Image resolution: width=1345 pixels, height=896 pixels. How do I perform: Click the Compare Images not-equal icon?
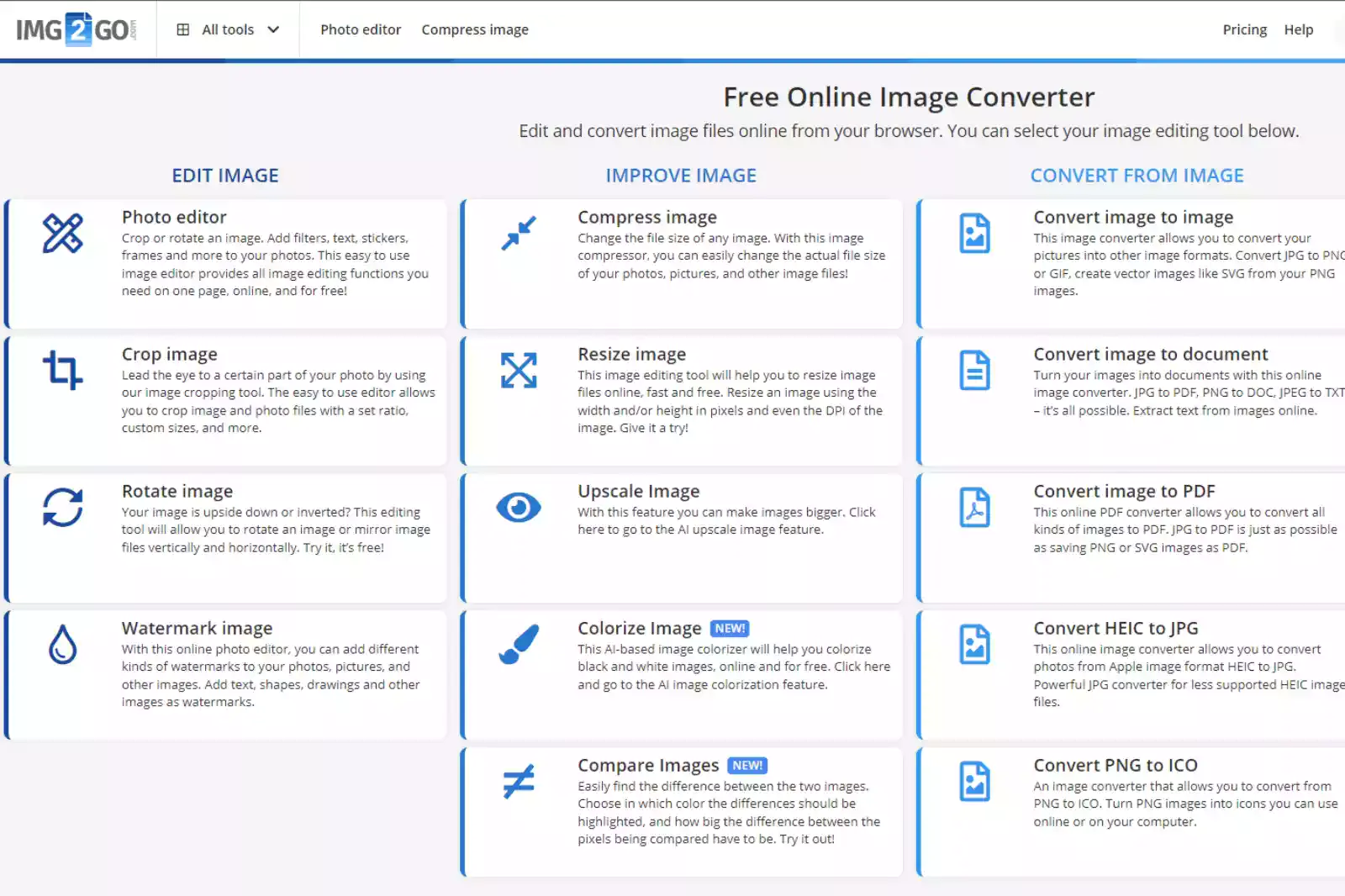point(517,781)
